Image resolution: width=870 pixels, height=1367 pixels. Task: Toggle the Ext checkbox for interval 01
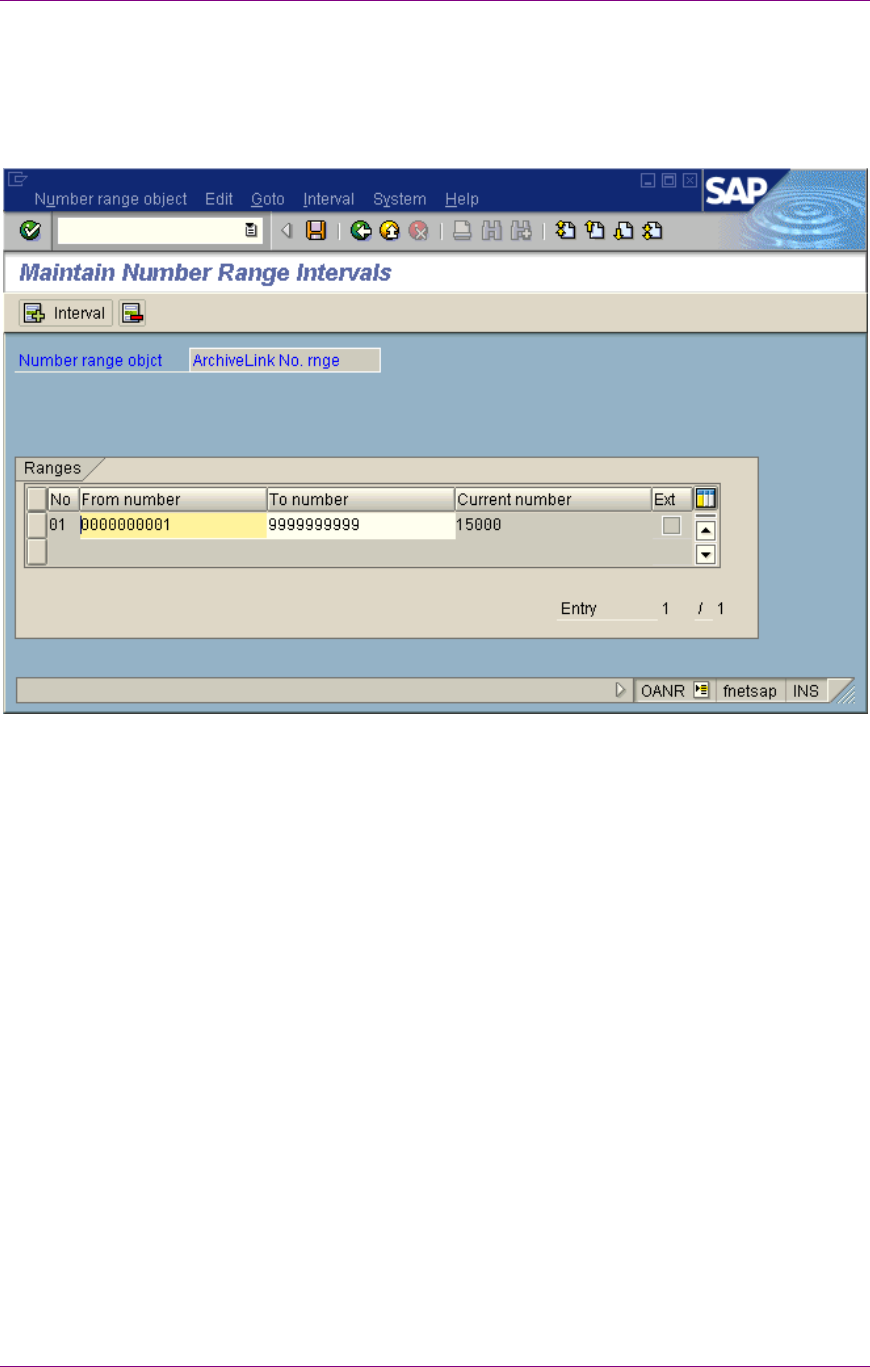[671, 525]
